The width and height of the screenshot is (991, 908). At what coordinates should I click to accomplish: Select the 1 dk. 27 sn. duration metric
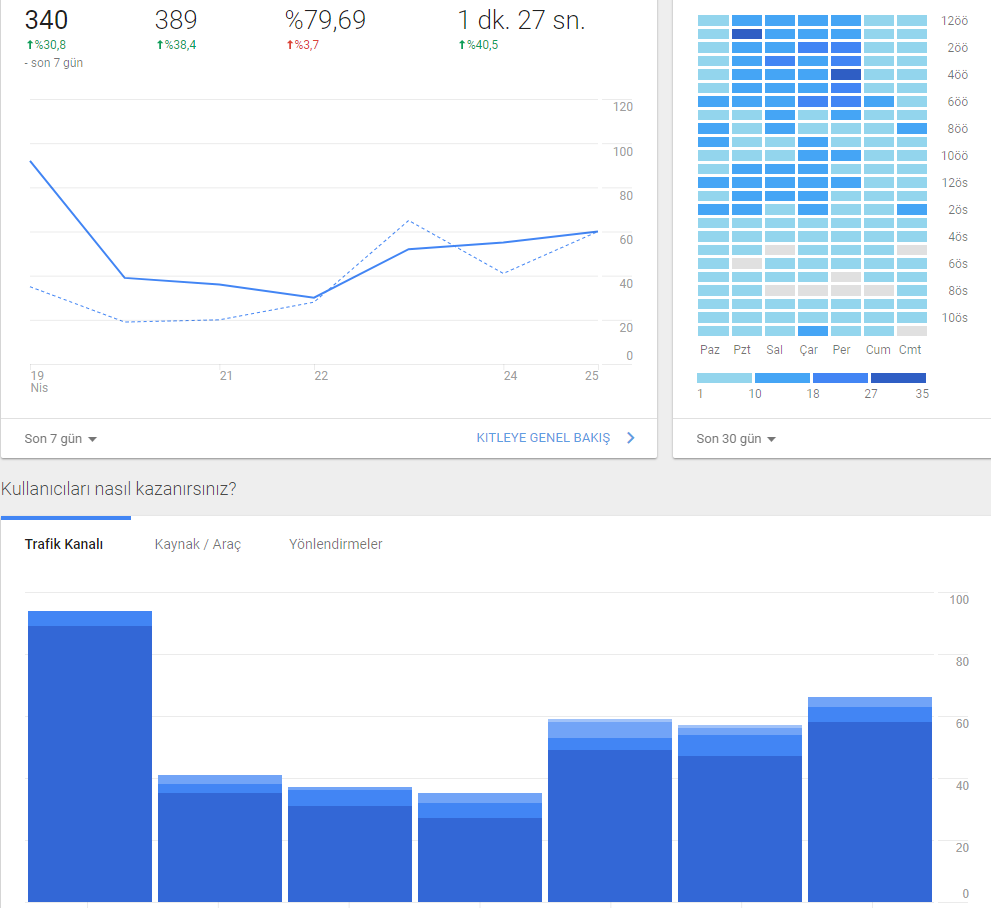521,20
